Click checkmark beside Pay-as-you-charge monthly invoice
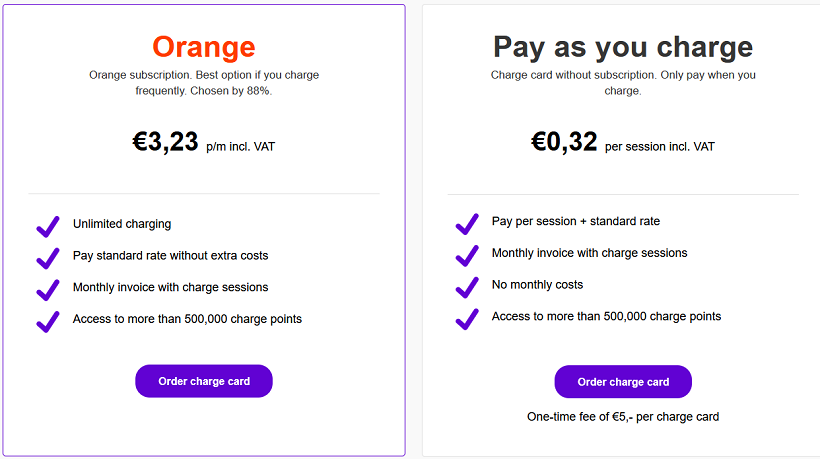 (466, 255)
